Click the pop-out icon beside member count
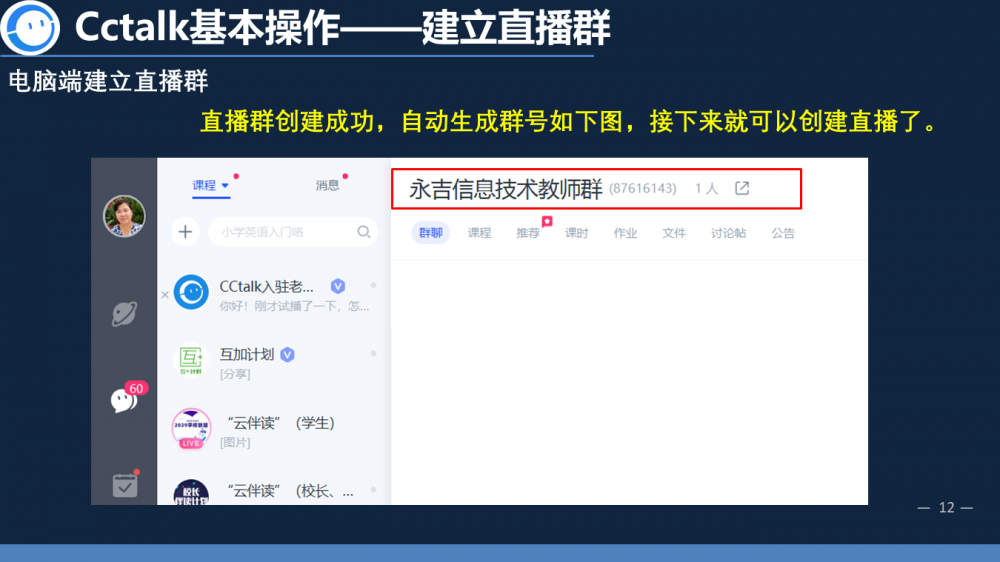This screenshot has height=562, width=1000. 742,188
